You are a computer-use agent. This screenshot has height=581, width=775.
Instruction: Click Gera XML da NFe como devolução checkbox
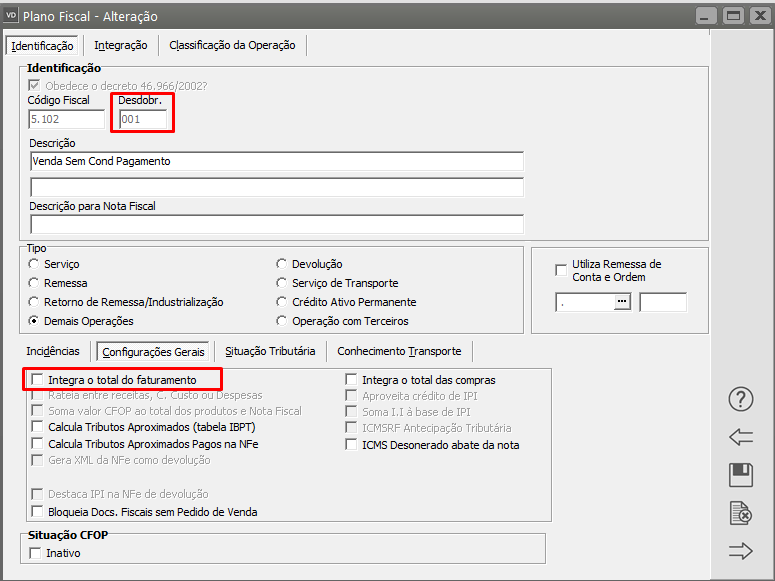click(37, 460)
